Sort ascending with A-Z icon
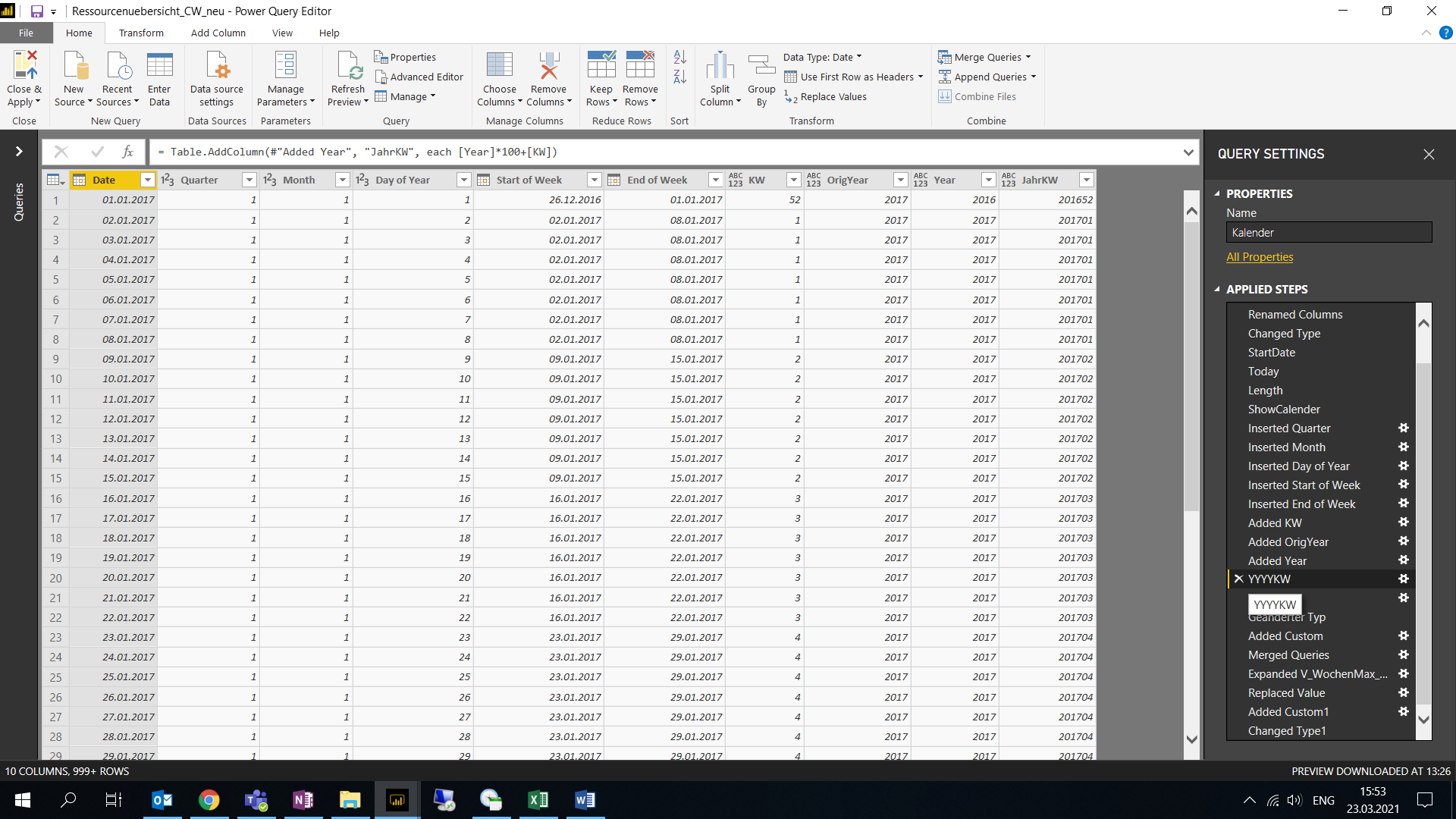Image resolution: width=1456 pixels, height=819 pixels. tap(679, 57)
